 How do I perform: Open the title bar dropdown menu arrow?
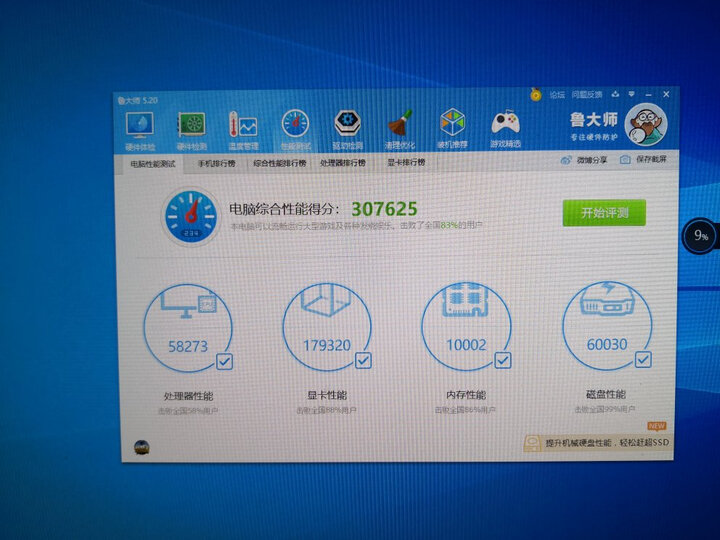pos(632,94)
